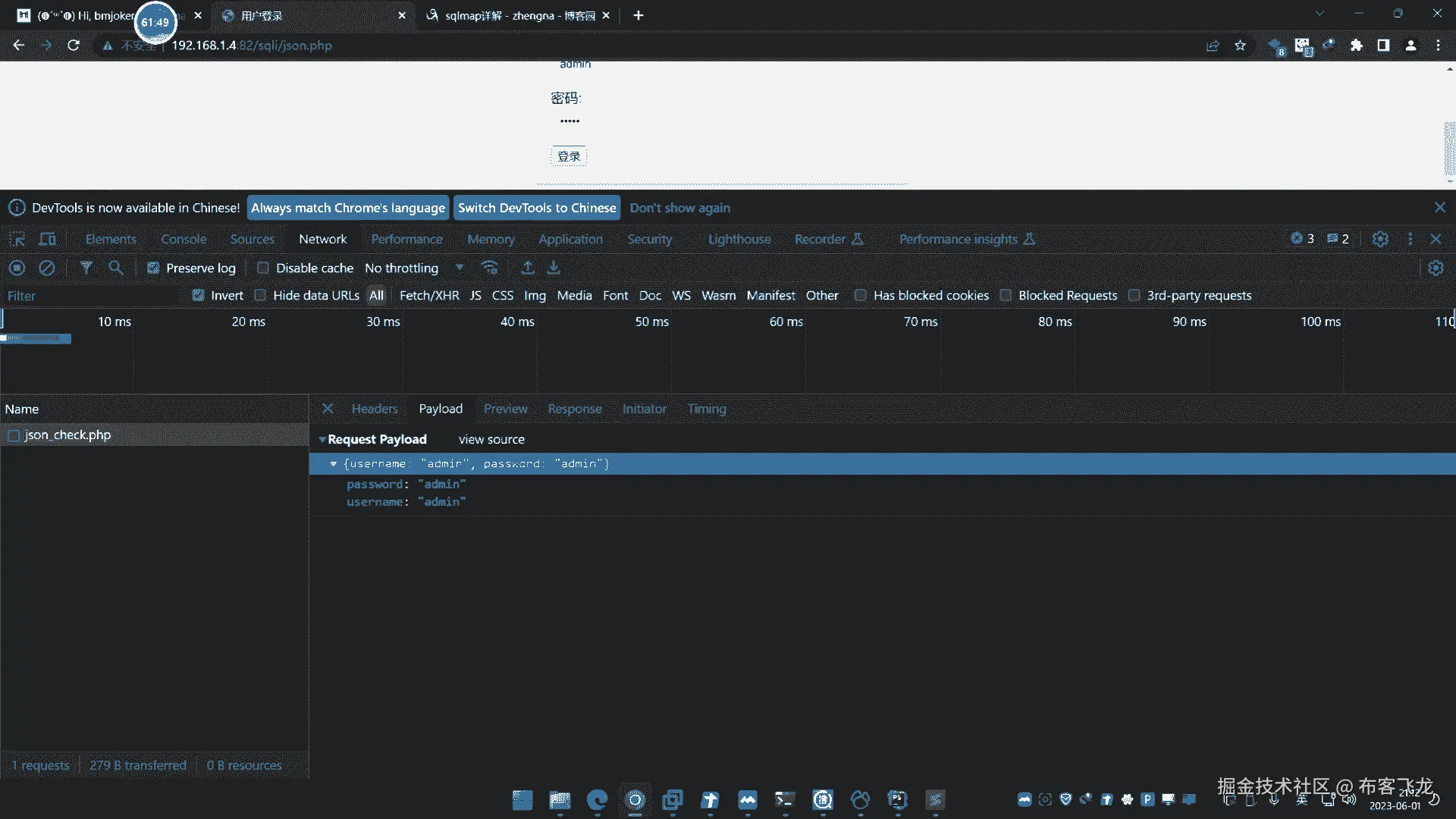
Task: Open network conditions wifi icon
Action: (x=490, y=268)
